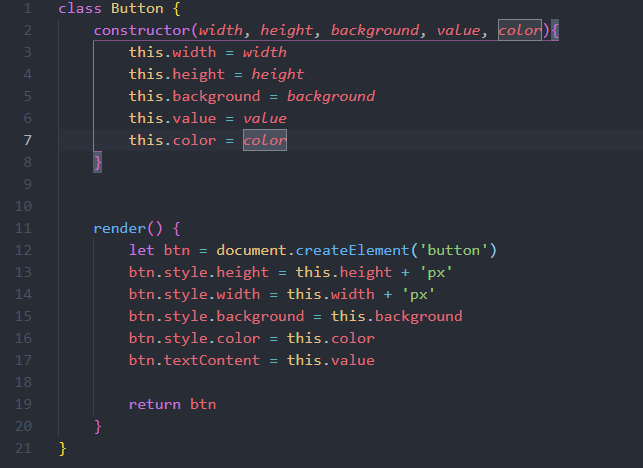Click the Button class name
643x468 pixels.
(137, 8)
